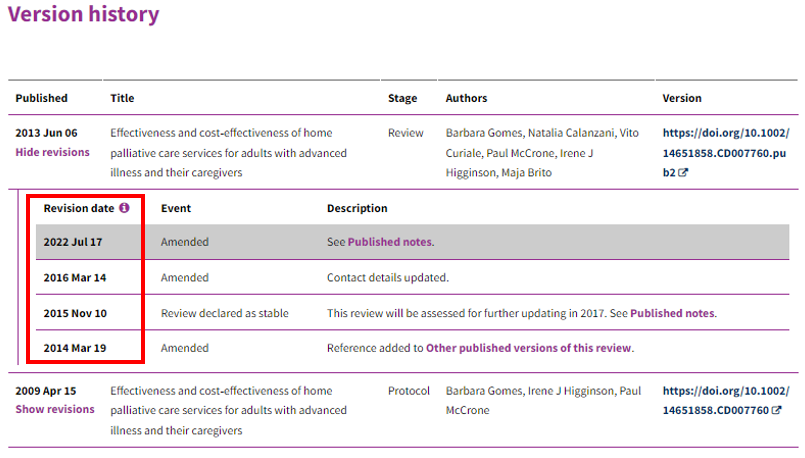Viewport: 805px width, 458px height.
Task: Click external link icon beside pub2 DOI
Action: coord(683,172)
